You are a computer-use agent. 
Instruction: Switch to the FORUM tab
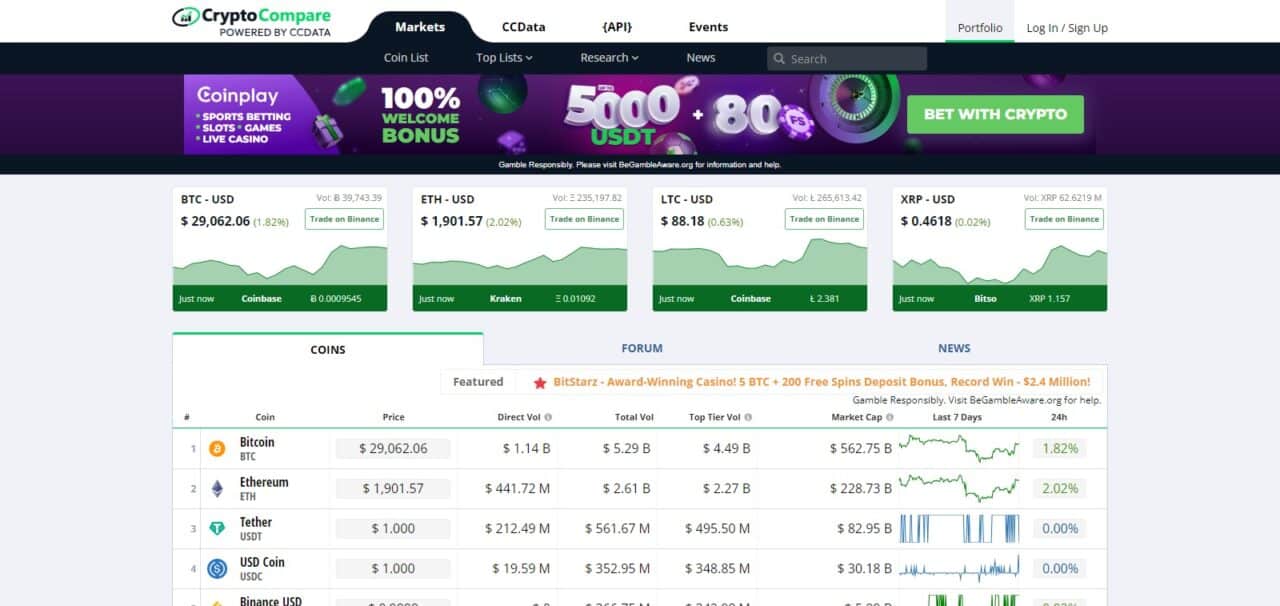coord(642,348)
